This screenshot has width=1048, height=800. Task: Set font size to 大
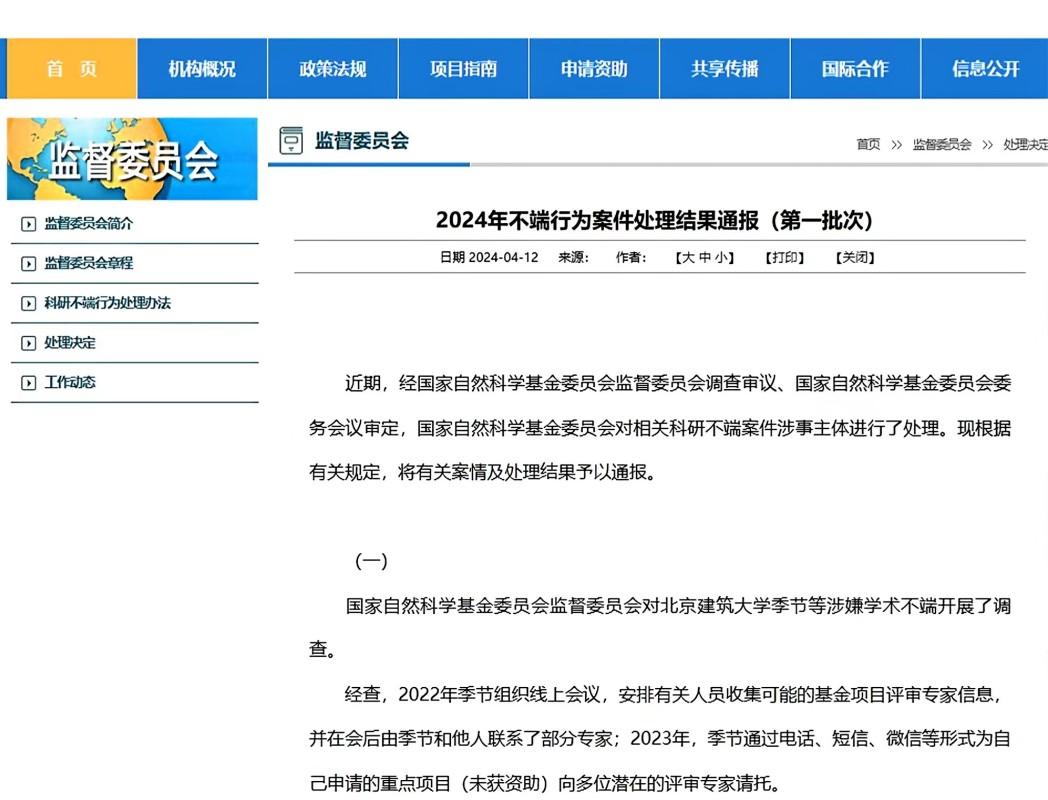click(x=688, y=257)
